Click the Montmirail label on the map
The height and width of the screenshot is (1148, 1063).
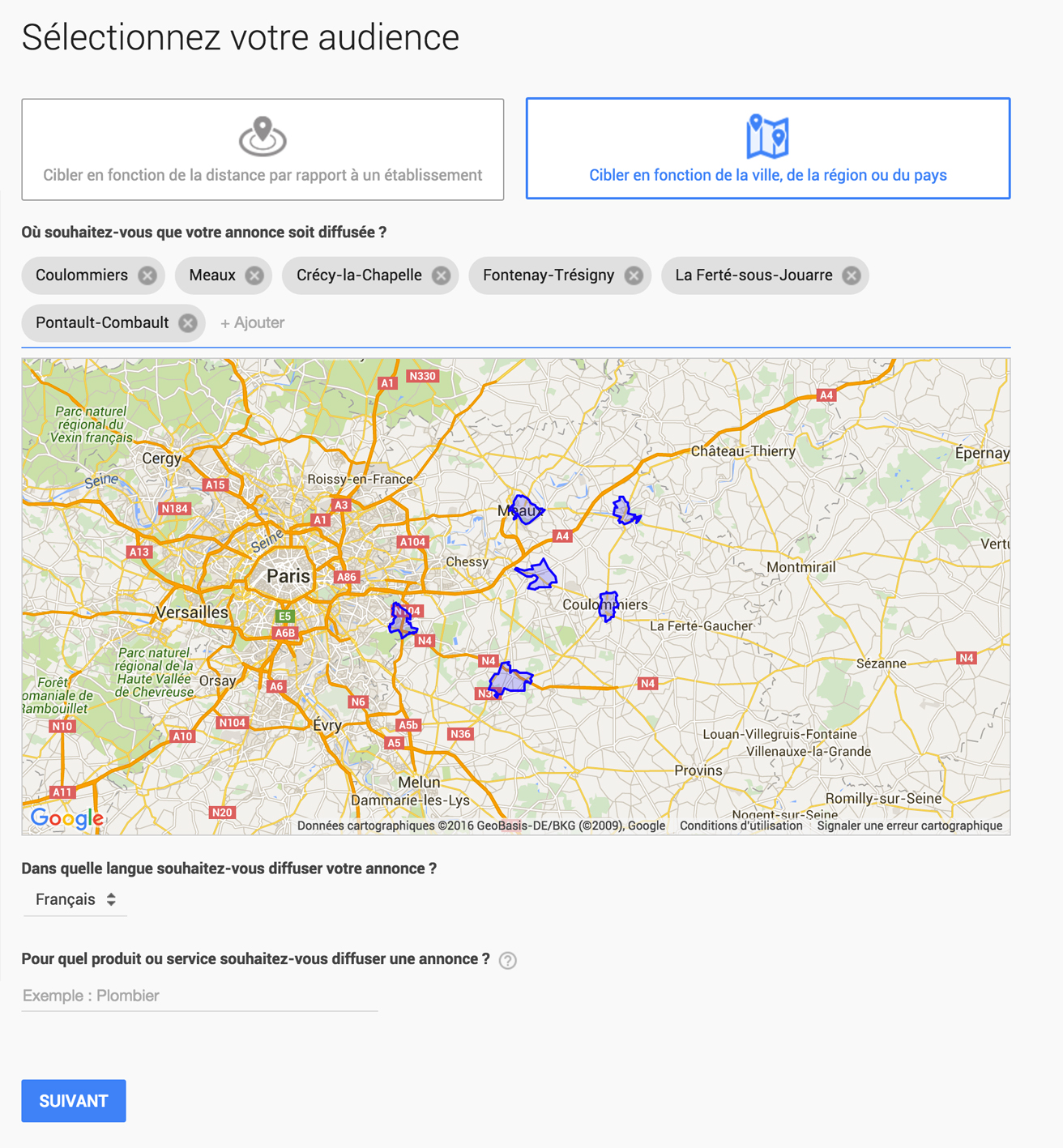800,567
